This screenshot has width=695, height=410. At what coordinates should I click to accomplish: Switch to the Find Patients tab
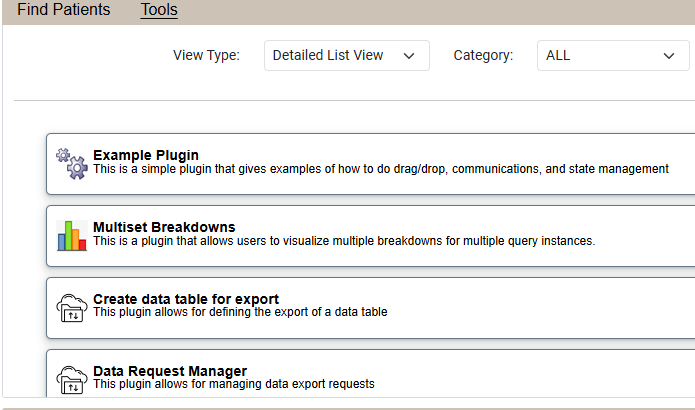click(64, 10)
